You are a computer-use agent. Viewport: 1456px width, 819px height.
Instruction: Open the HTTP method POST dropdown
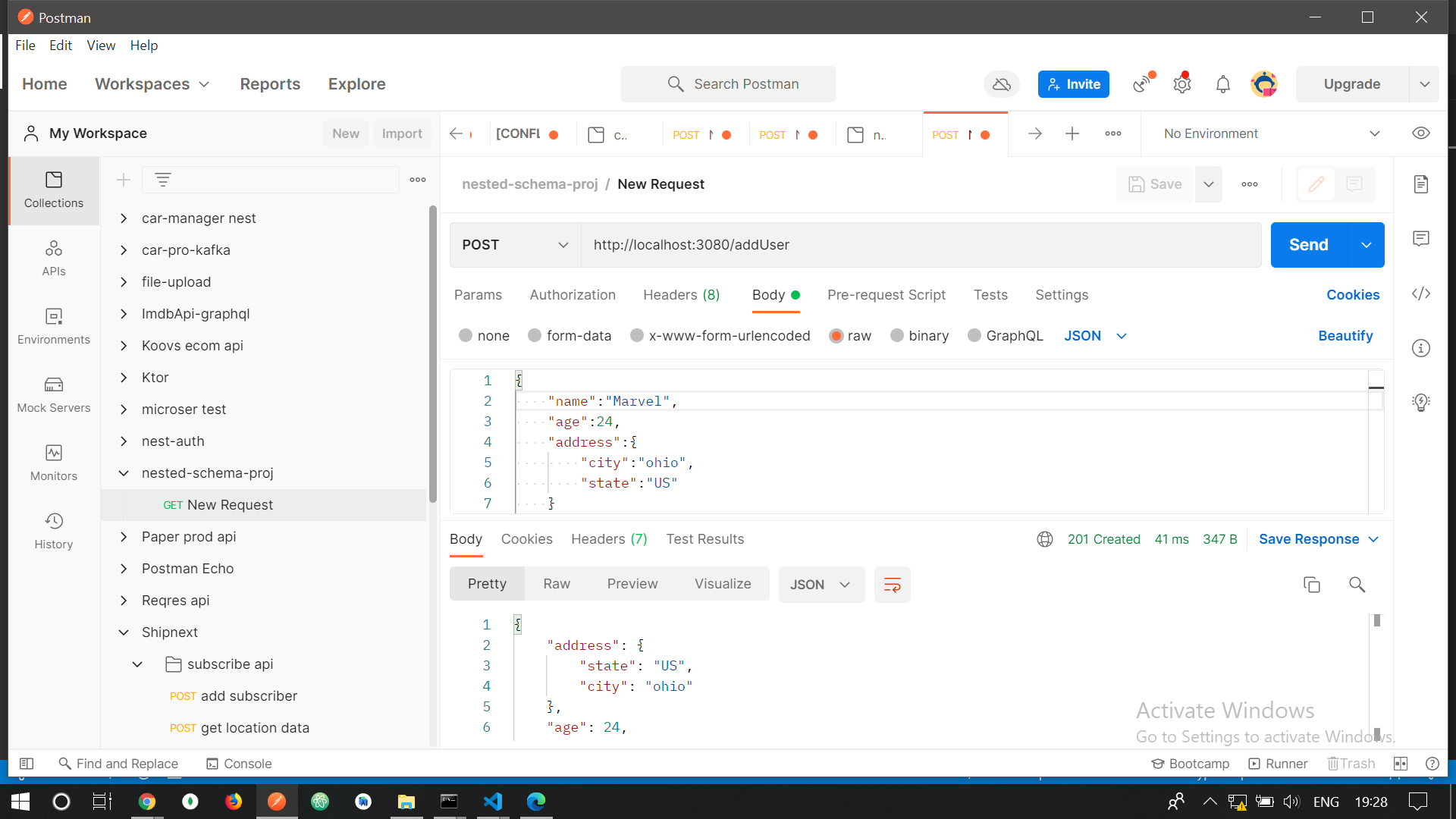(516, 245)
